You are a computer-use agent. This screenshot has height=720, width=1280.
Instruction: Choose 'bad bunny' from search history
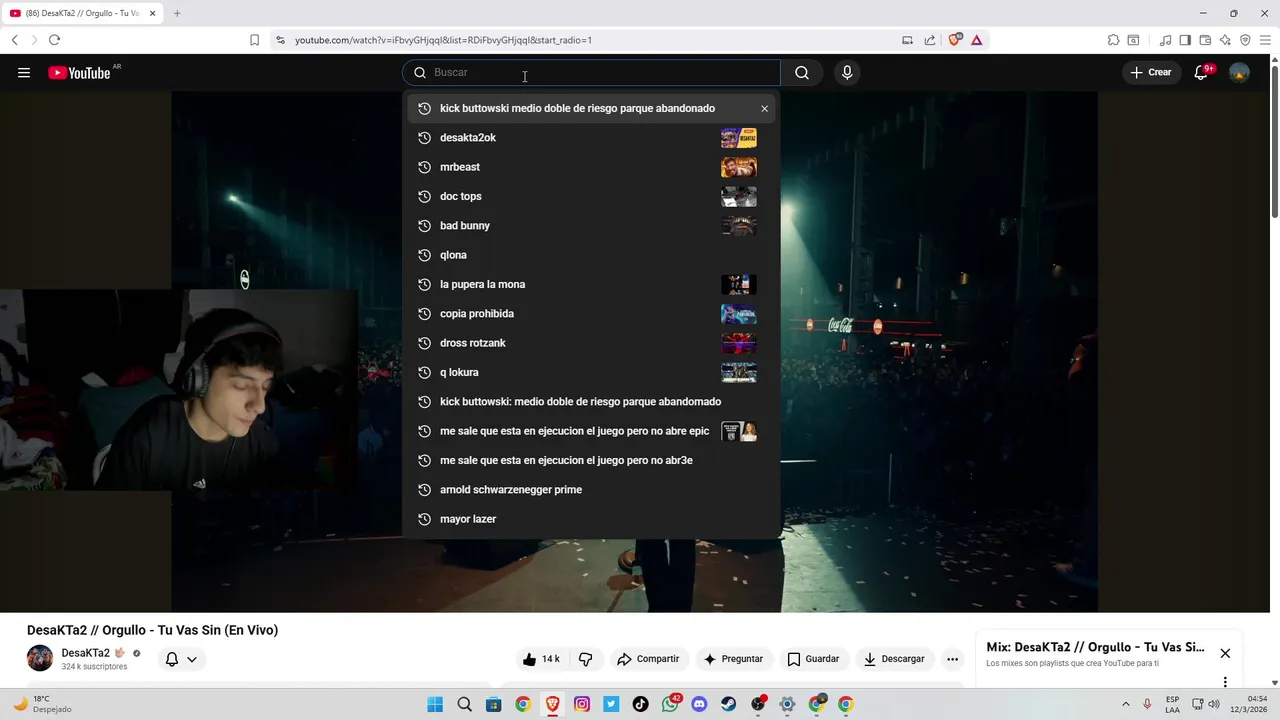coord(591,225)
